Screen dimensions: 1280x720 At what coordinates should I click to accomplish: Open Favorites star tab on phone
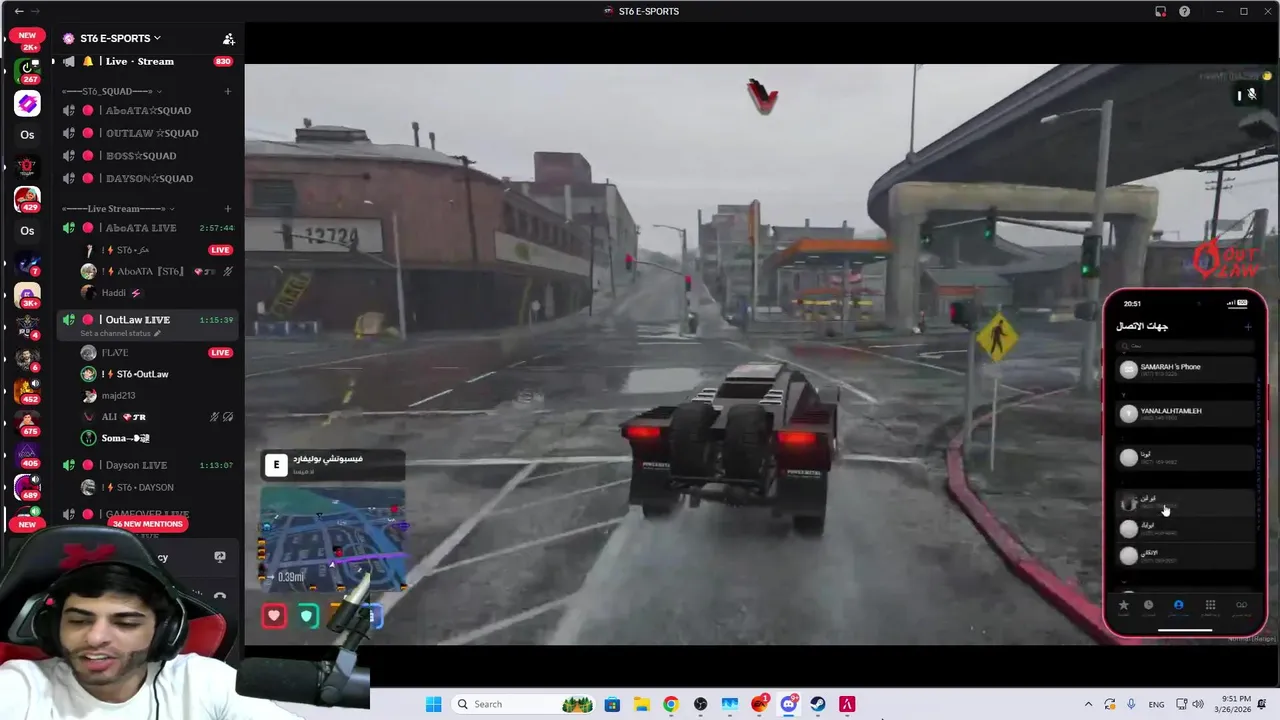[1124, 605]
